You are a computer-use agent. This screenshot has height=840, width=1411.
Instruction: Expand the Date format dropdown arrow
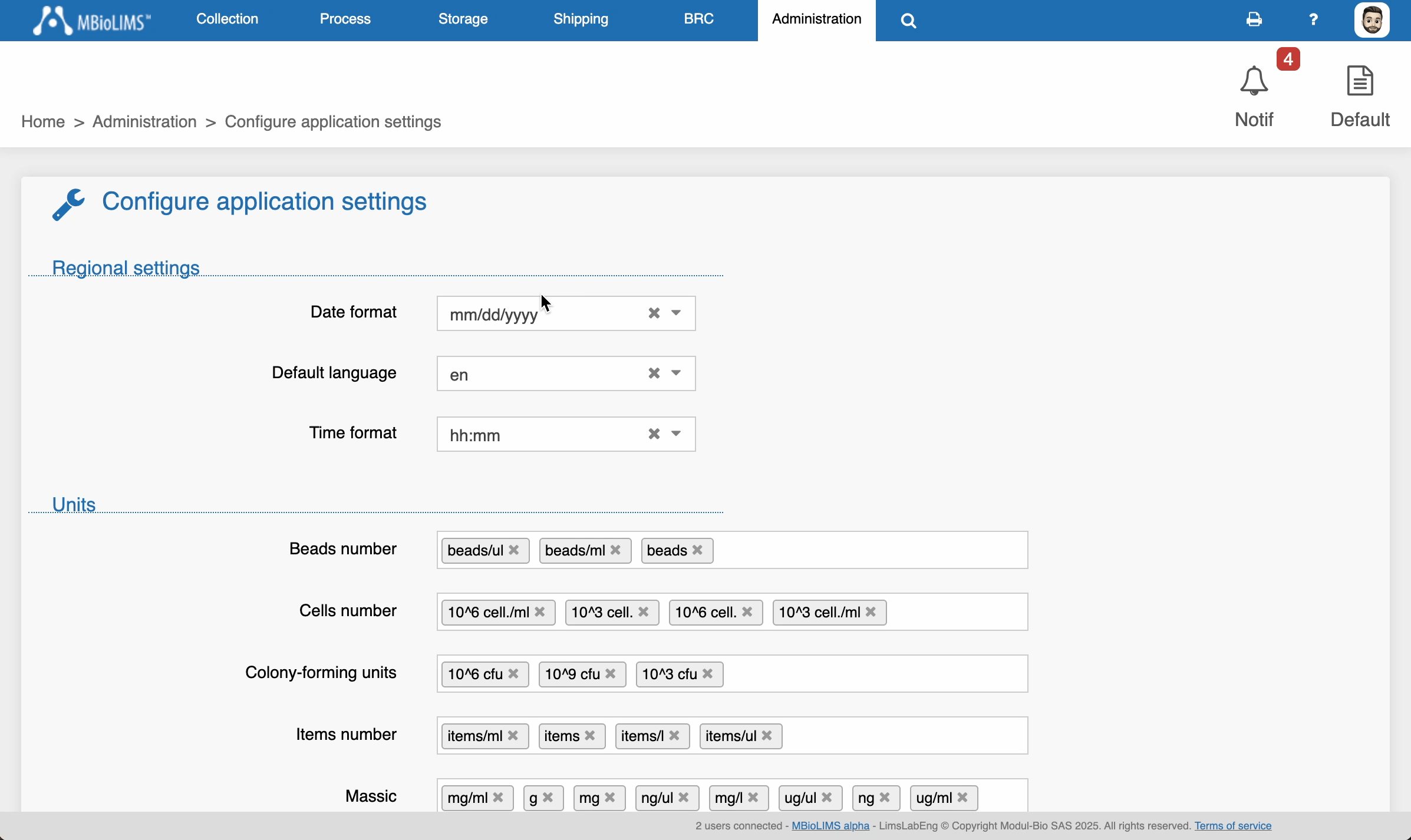[676, 313]
